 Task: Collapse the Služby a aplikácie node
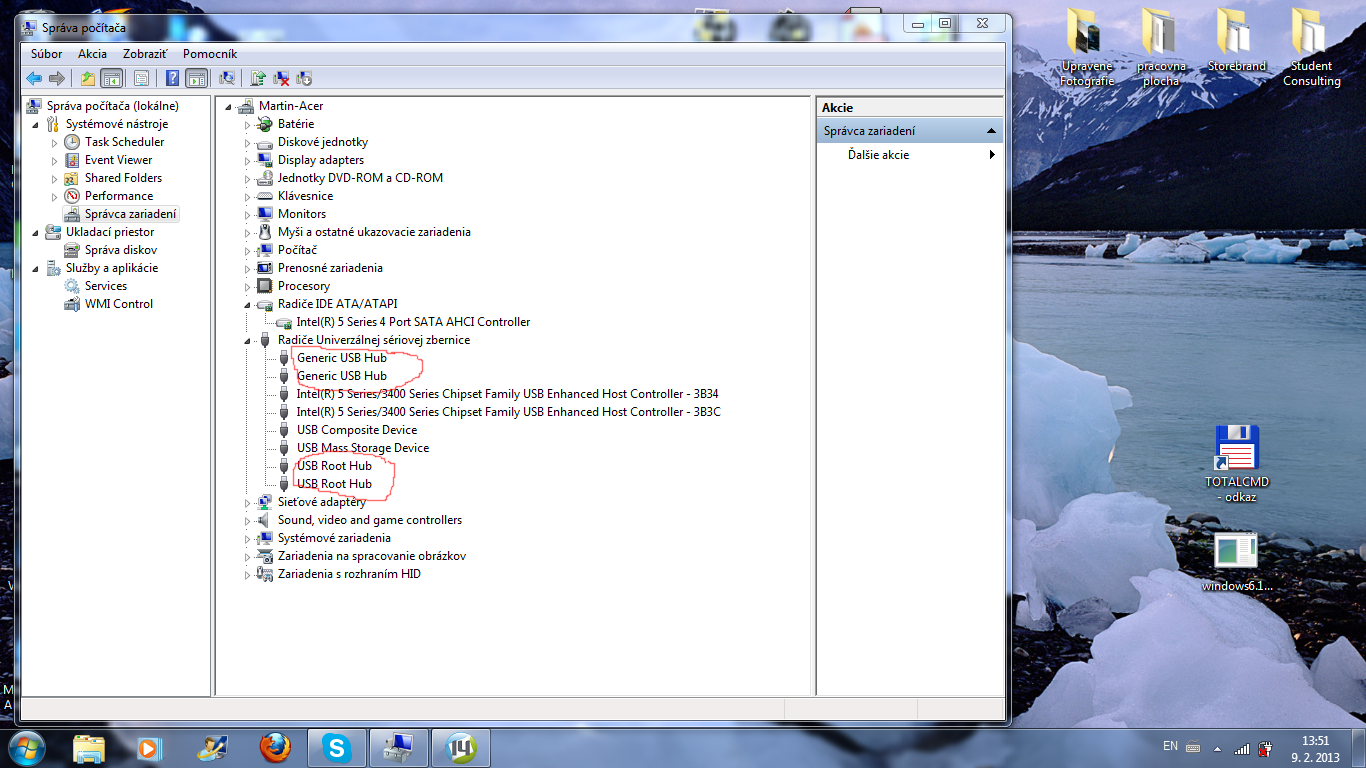pos(37,268)
